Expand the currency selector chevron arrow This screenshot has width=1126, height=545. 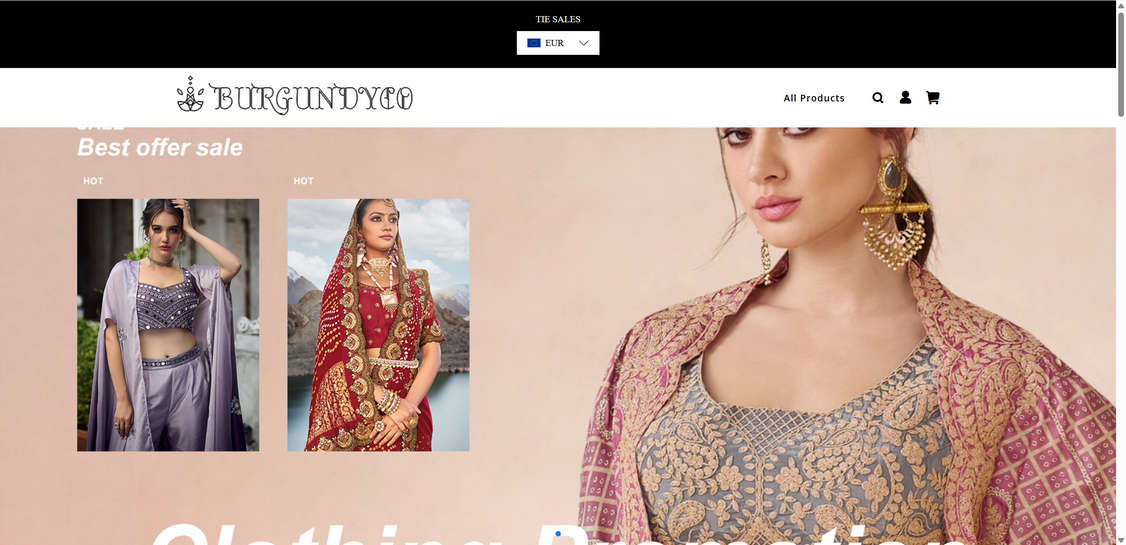tap(584, 43)
